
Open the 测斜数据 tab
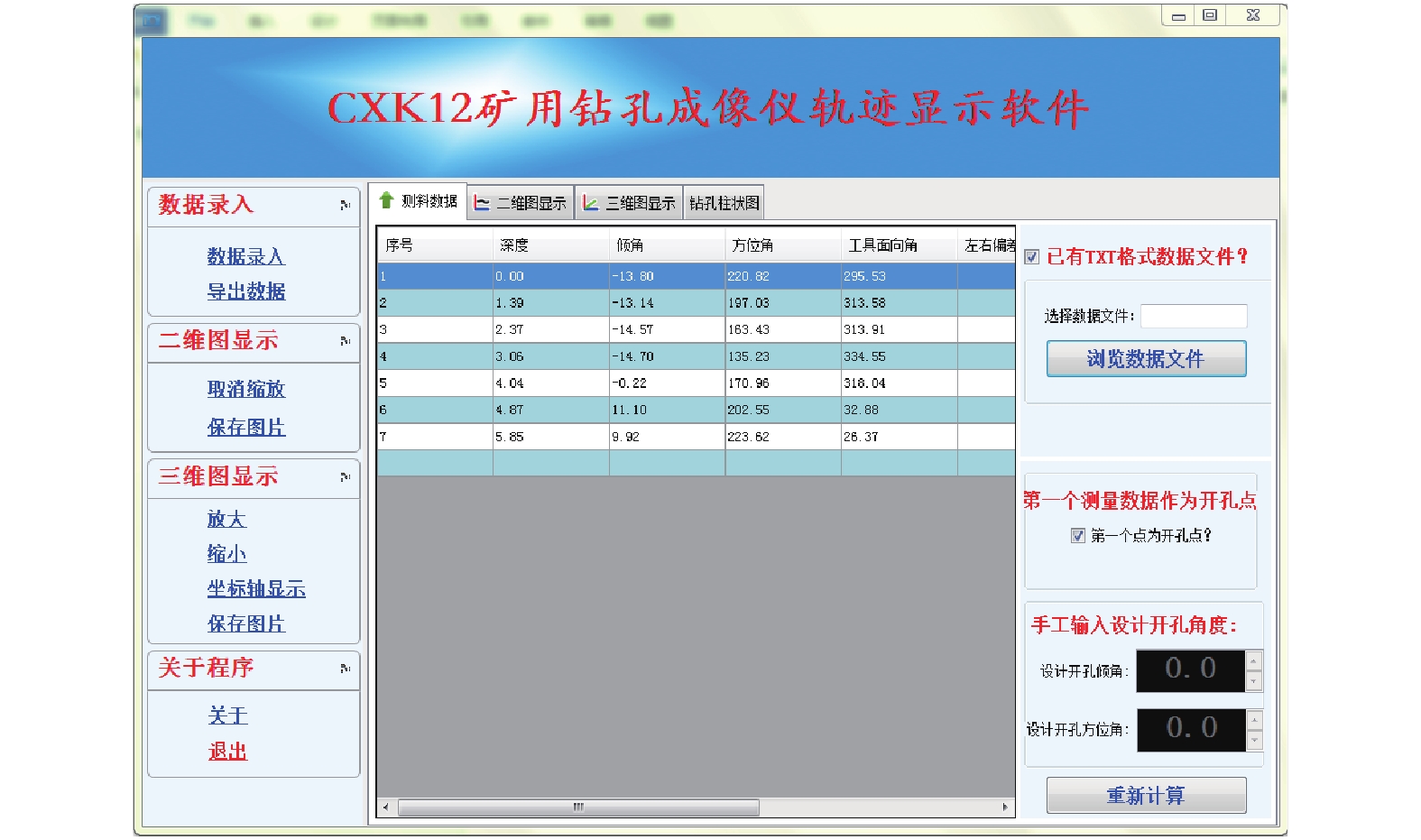419,202
